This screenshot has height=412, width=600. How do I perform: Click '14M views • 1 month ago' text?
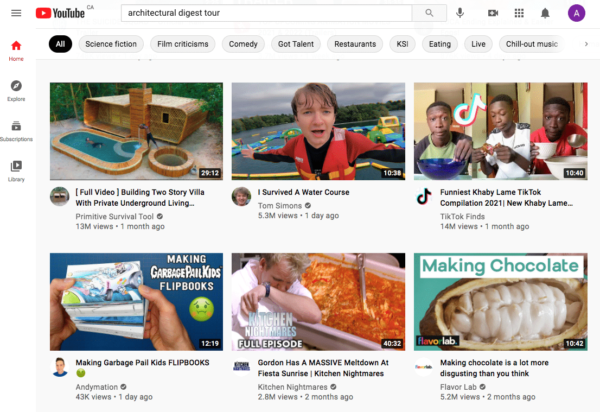(484, 226)
